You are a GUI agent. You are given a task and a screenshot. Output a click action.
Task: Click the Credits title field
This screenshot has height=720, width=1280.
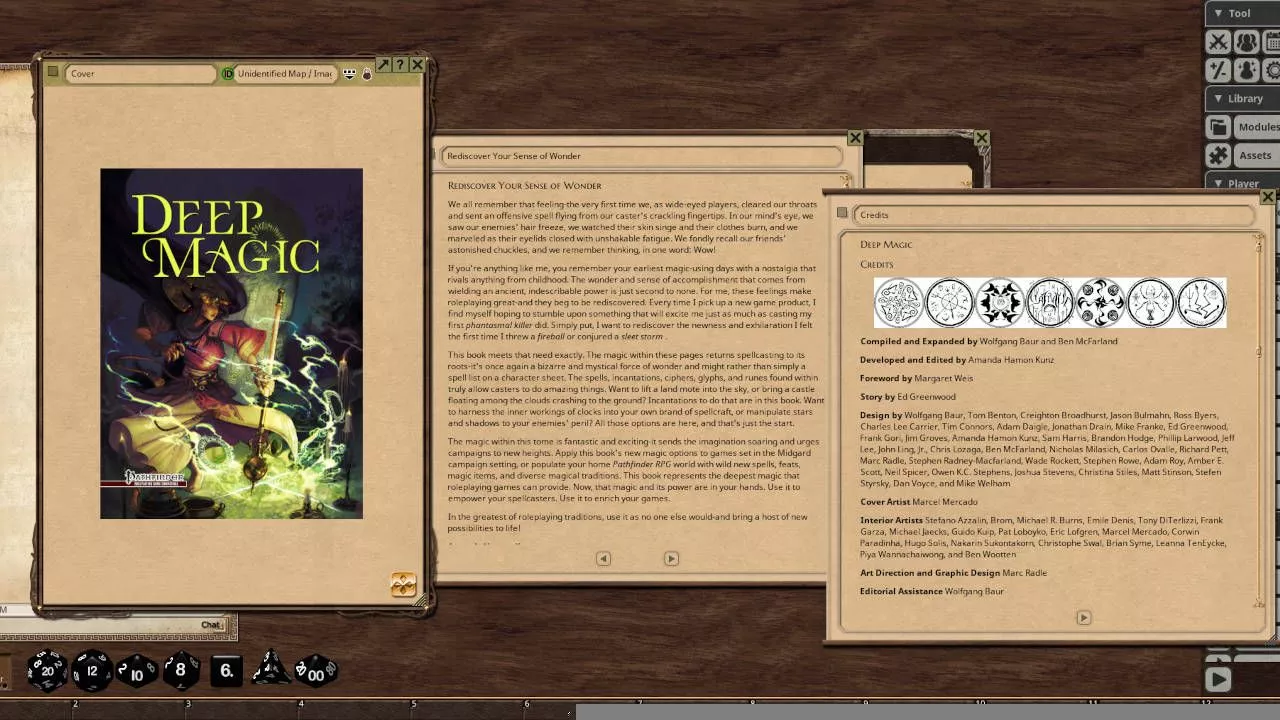(x=1054, y=215)
